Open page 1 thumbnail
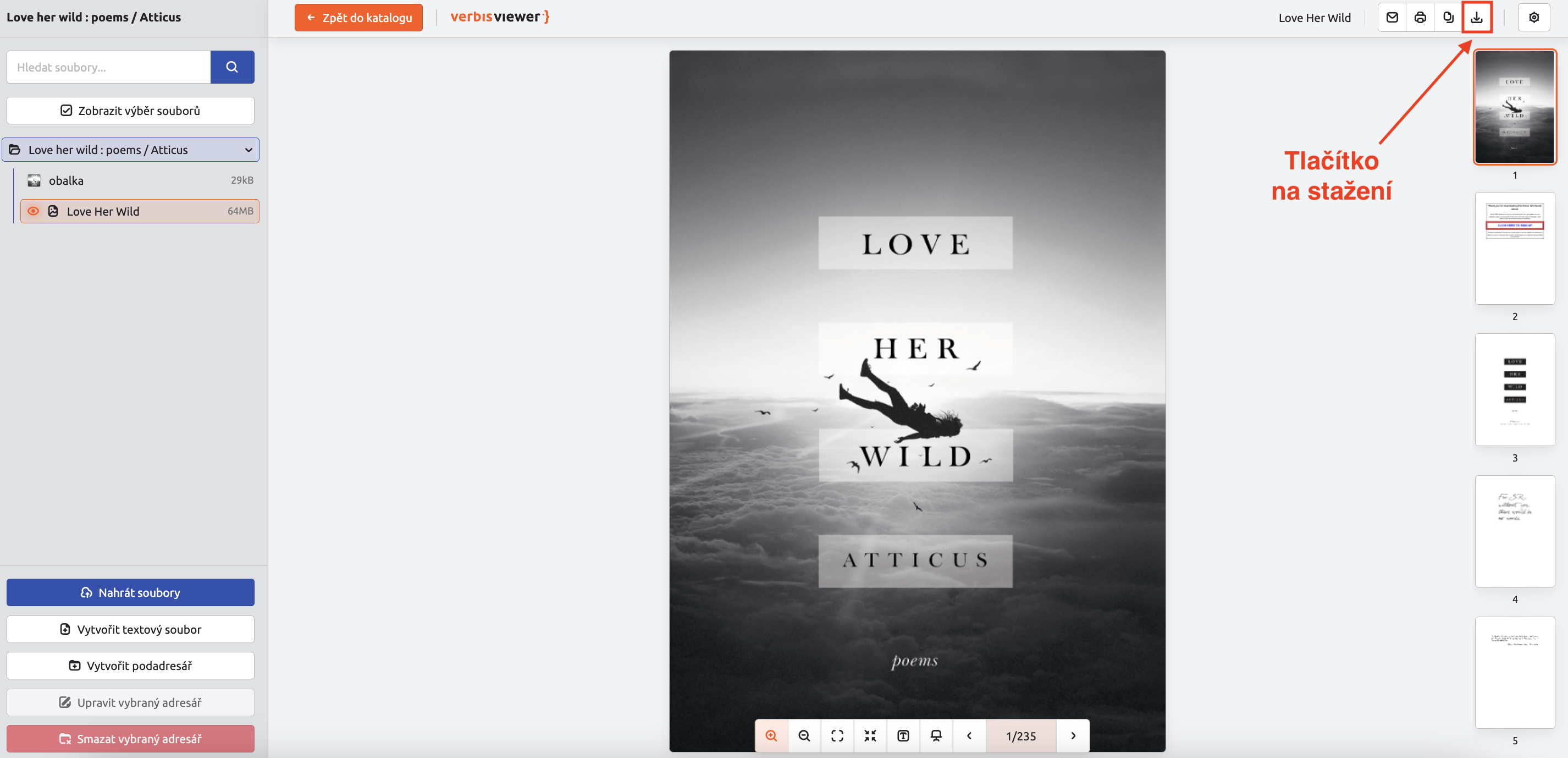 point(1515,107)
